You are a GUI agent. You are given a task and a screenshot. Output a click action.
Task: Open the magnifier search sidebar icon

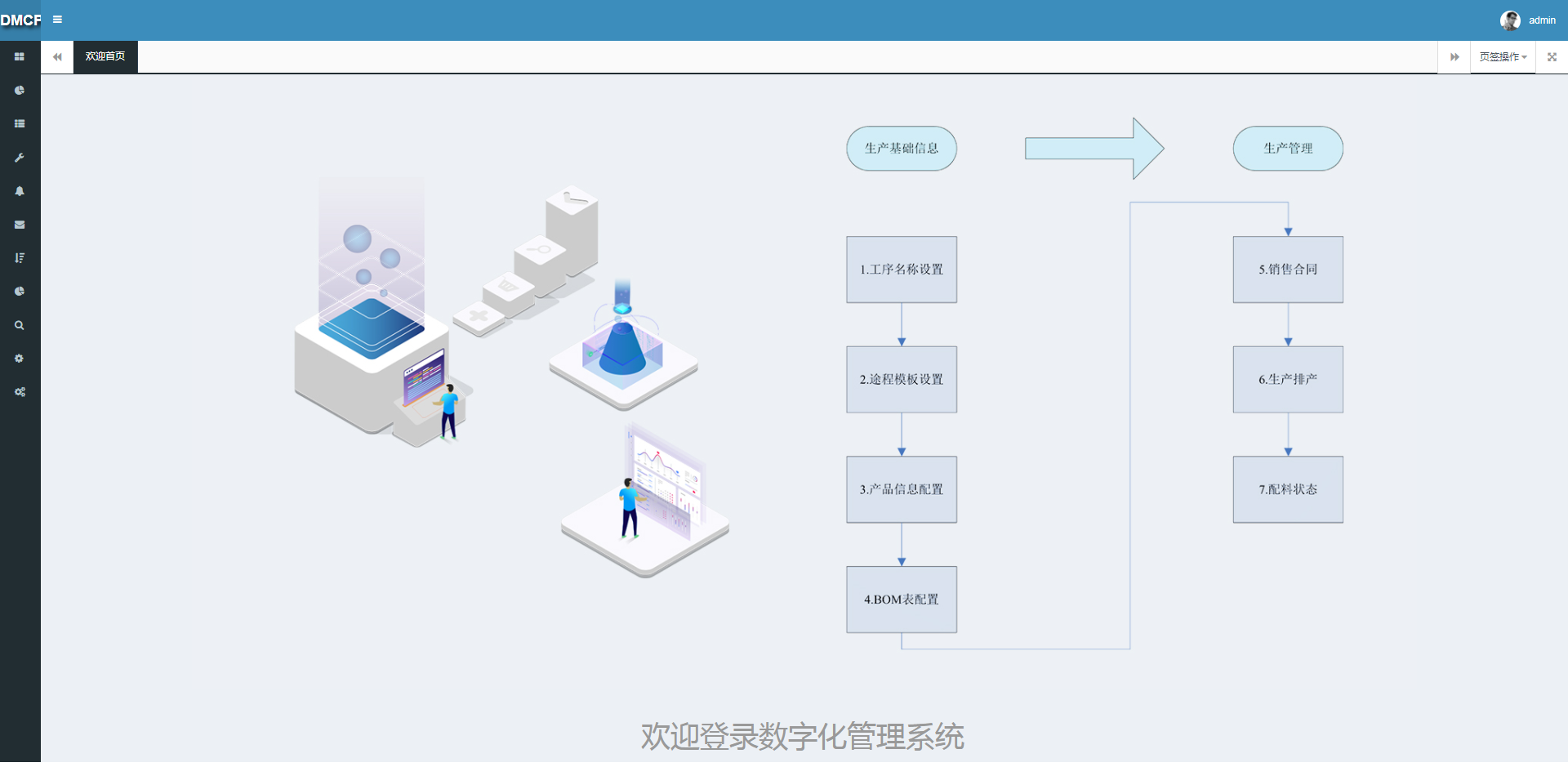point(20,325)
